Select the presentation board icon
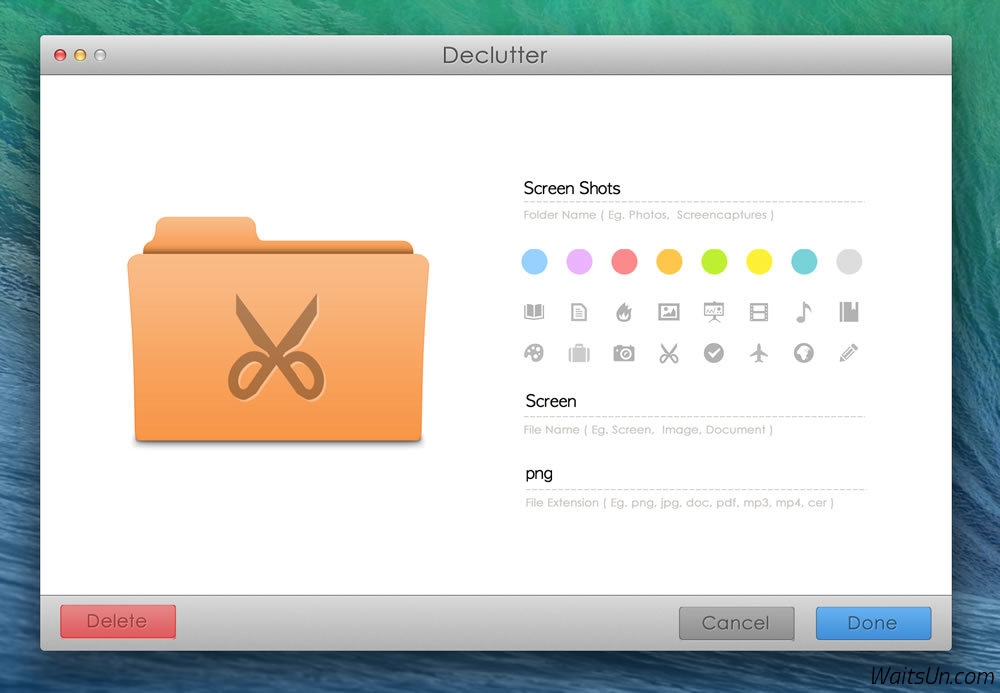This screenshot has height=693, width=1000. [x=714, y=312]
